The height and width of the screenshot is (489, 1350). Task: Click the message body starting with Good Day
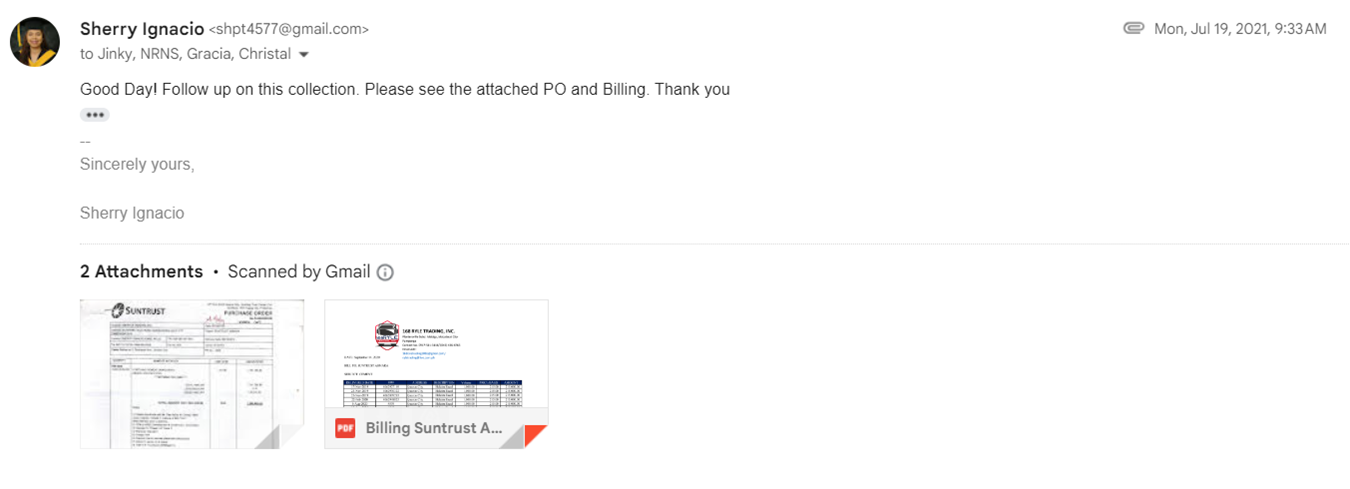pyautogui.click(x=404, y=89)
